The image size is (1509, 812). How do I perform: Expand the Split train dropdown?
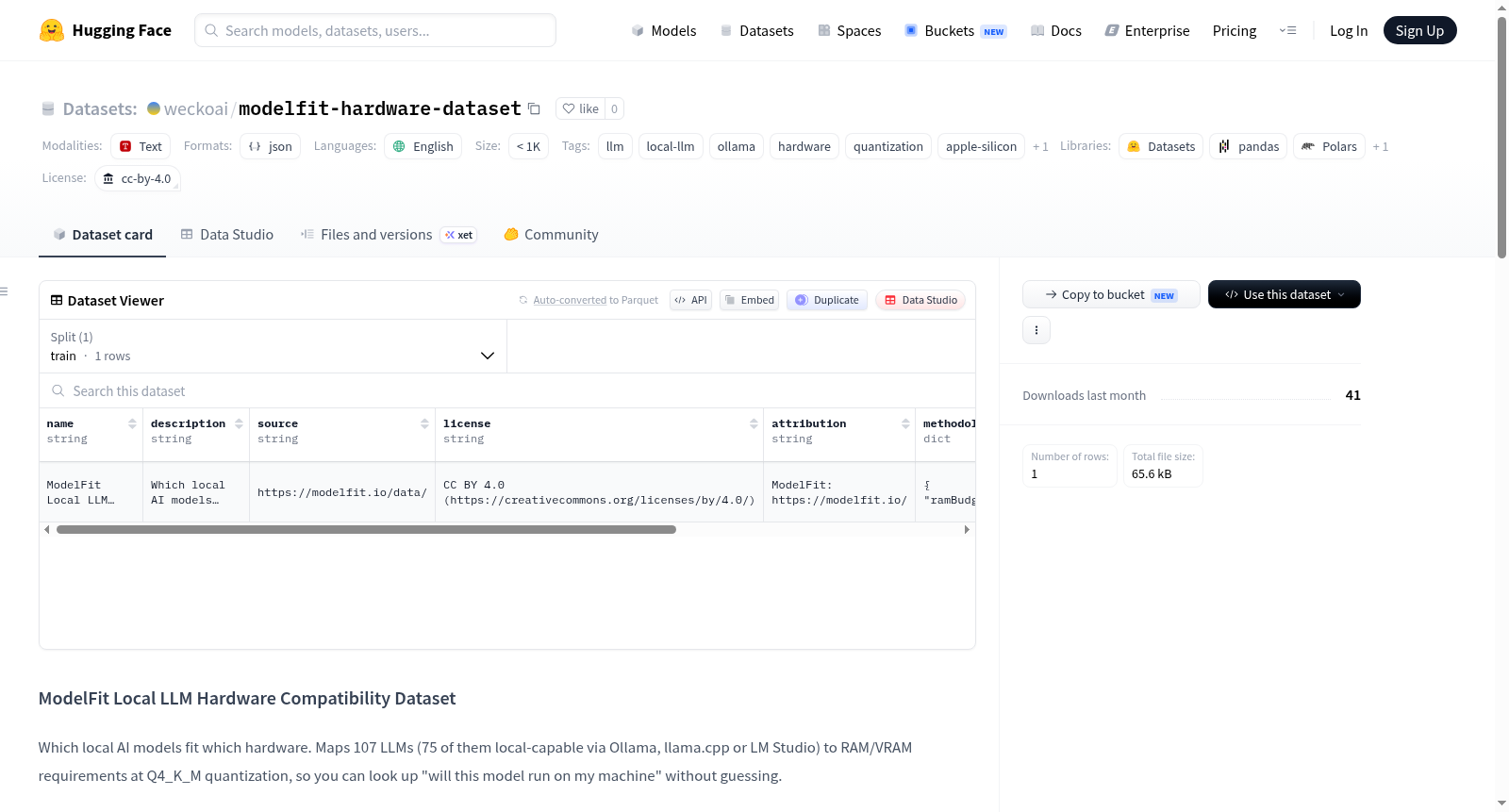point(273,346)
